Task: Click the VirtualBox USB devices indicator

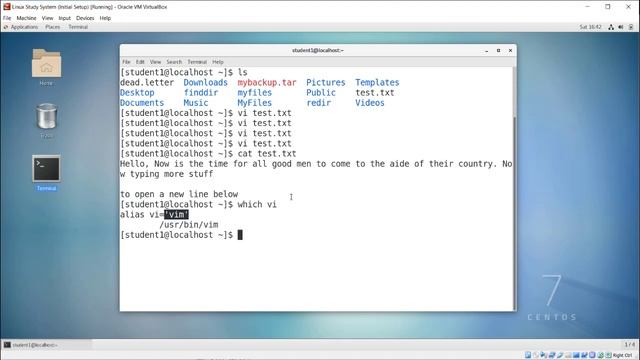Action: (560, 355)
